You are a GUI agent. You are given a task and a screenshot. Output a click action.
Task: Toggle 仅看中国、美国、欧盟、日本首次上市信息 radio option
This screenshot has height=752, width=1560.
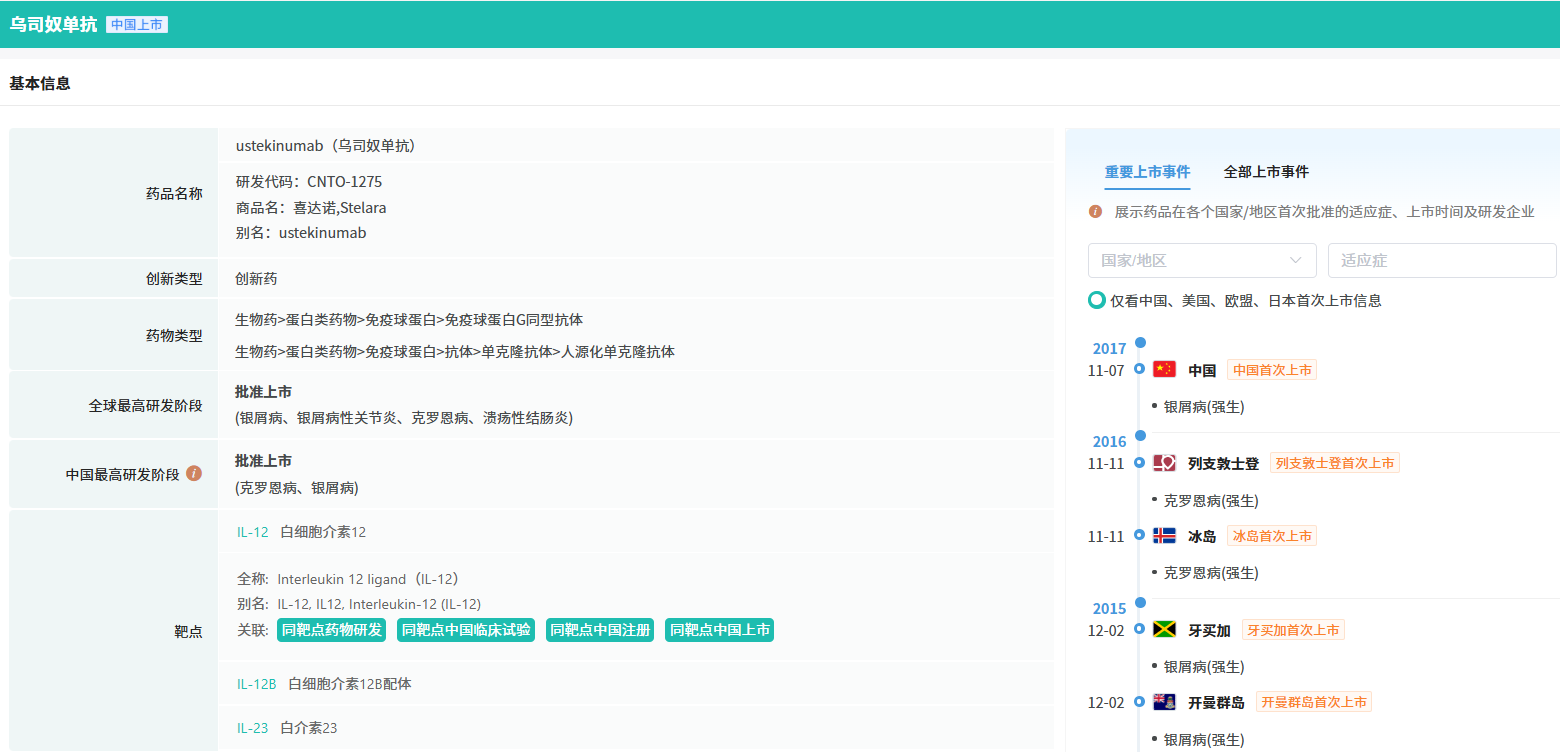[1097, 300]
